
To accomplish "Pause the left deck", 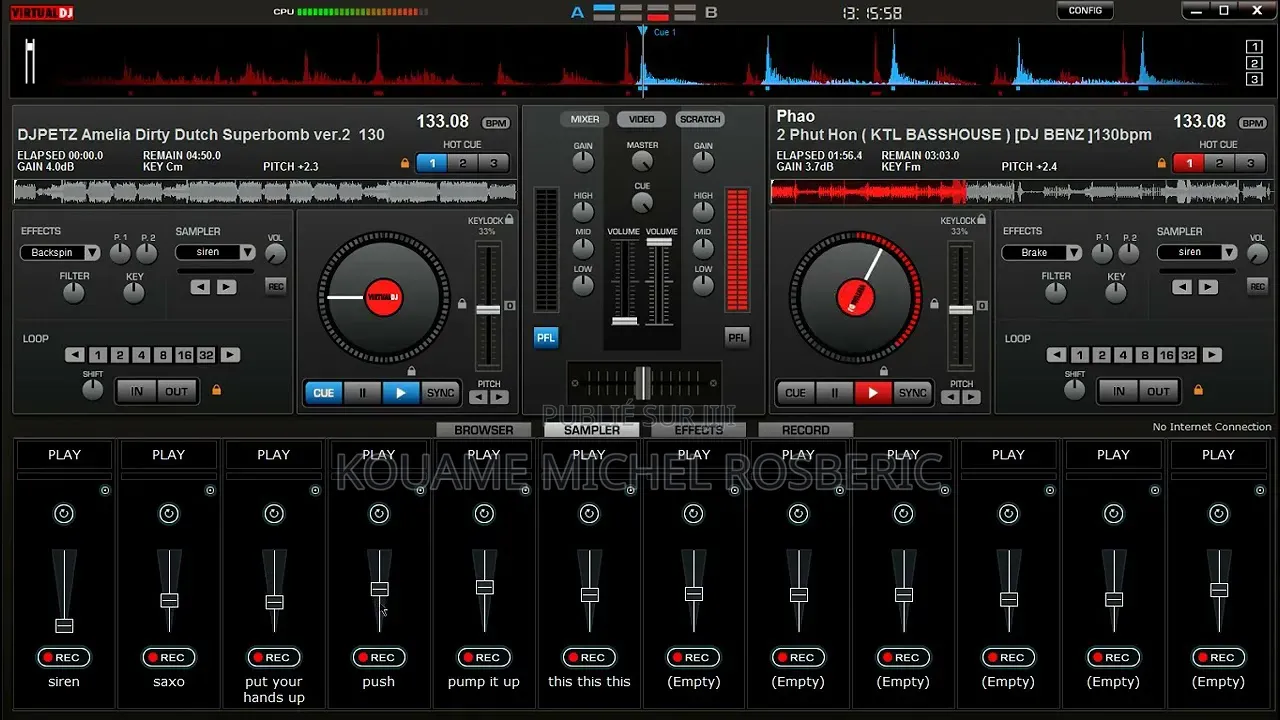I will point(362,393).
